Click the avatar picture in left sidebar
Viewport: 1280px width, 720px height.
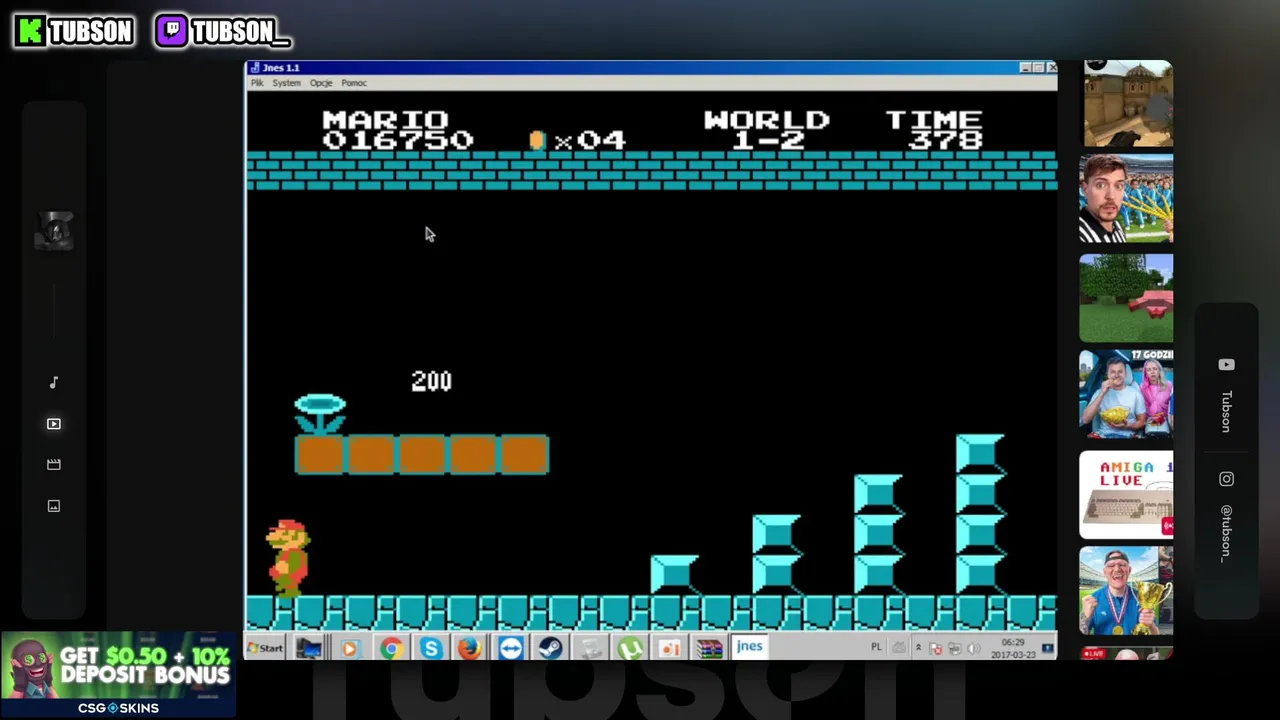[54, 231]
